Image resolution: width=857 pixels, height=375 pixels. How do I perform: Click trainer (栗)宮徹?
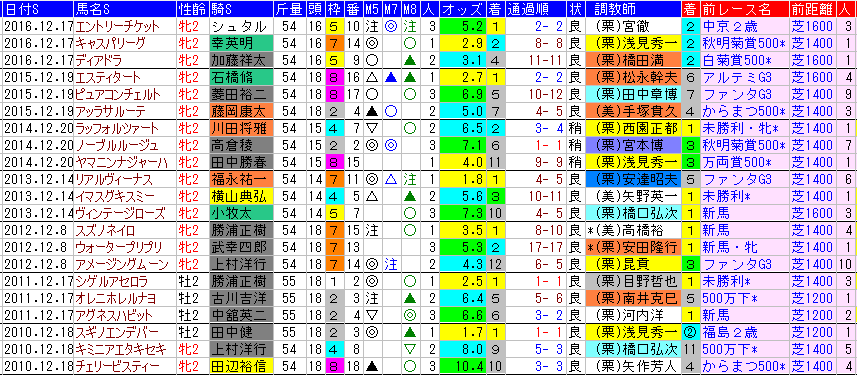(x=632, y=26)
